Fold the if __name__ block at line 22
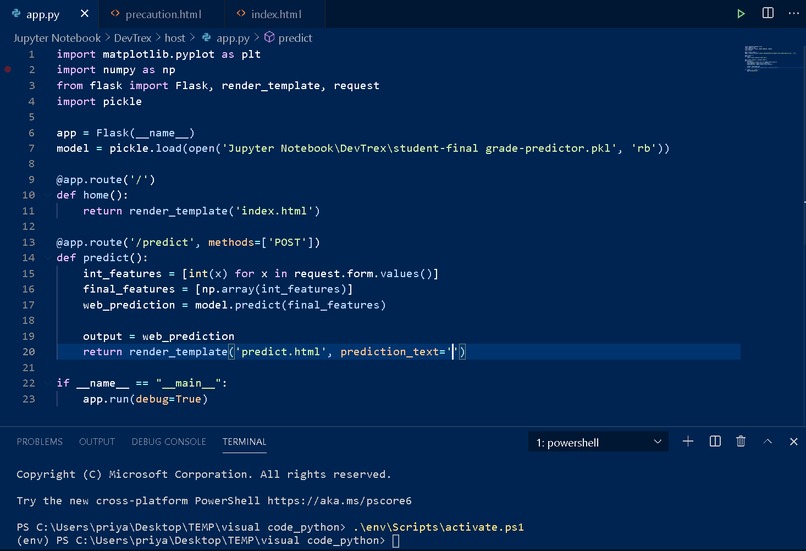Viewport: 806px width, 551px height. pos(47,383)
